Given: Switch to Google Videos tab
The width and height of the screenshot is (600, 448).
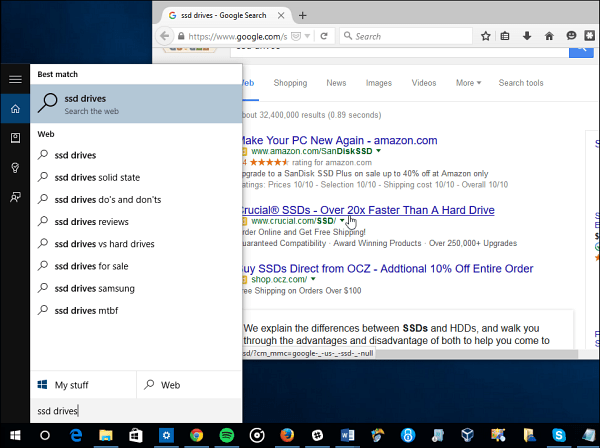Looking at the screenshot, I should coord(424,83).
